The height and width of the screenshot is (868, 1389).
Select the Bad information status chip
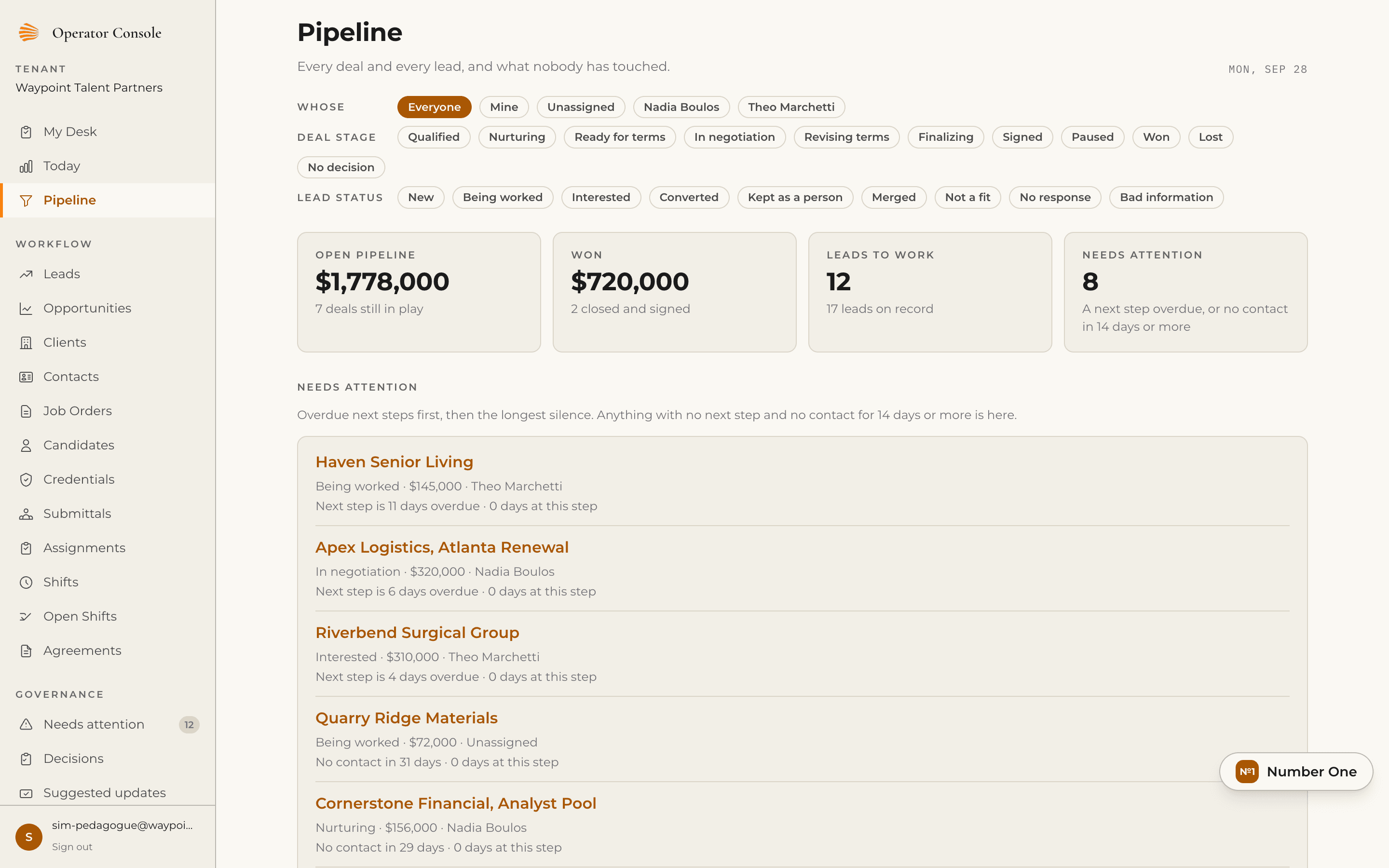[1166, 198]
